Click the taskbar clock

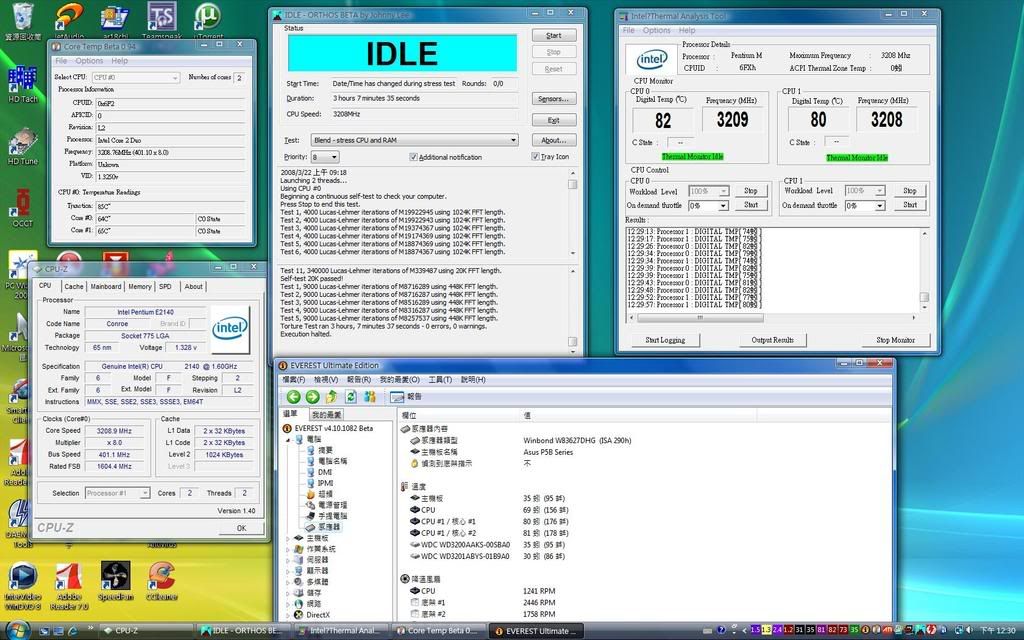coord(997,631)
